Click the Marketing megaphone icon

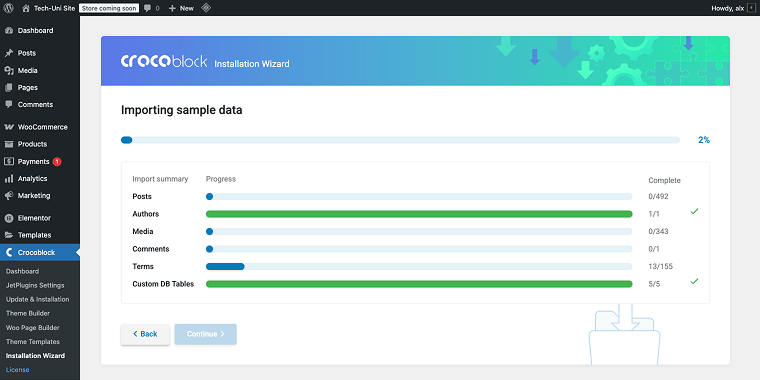click(x=9, y=196)
